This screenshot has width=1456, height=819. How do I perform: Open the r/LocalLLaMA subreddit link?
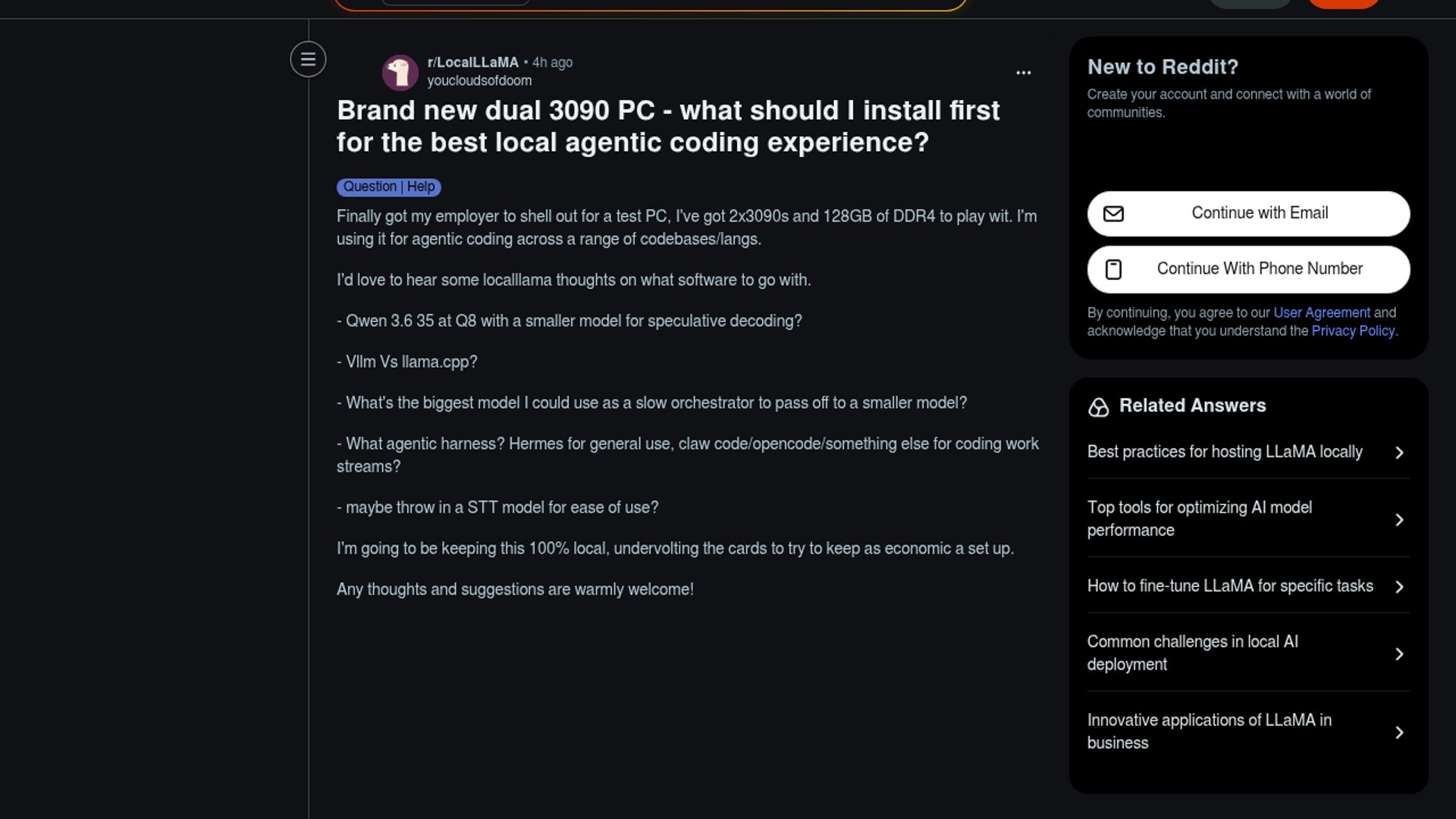pyautogui.click(x=472, y=62)
